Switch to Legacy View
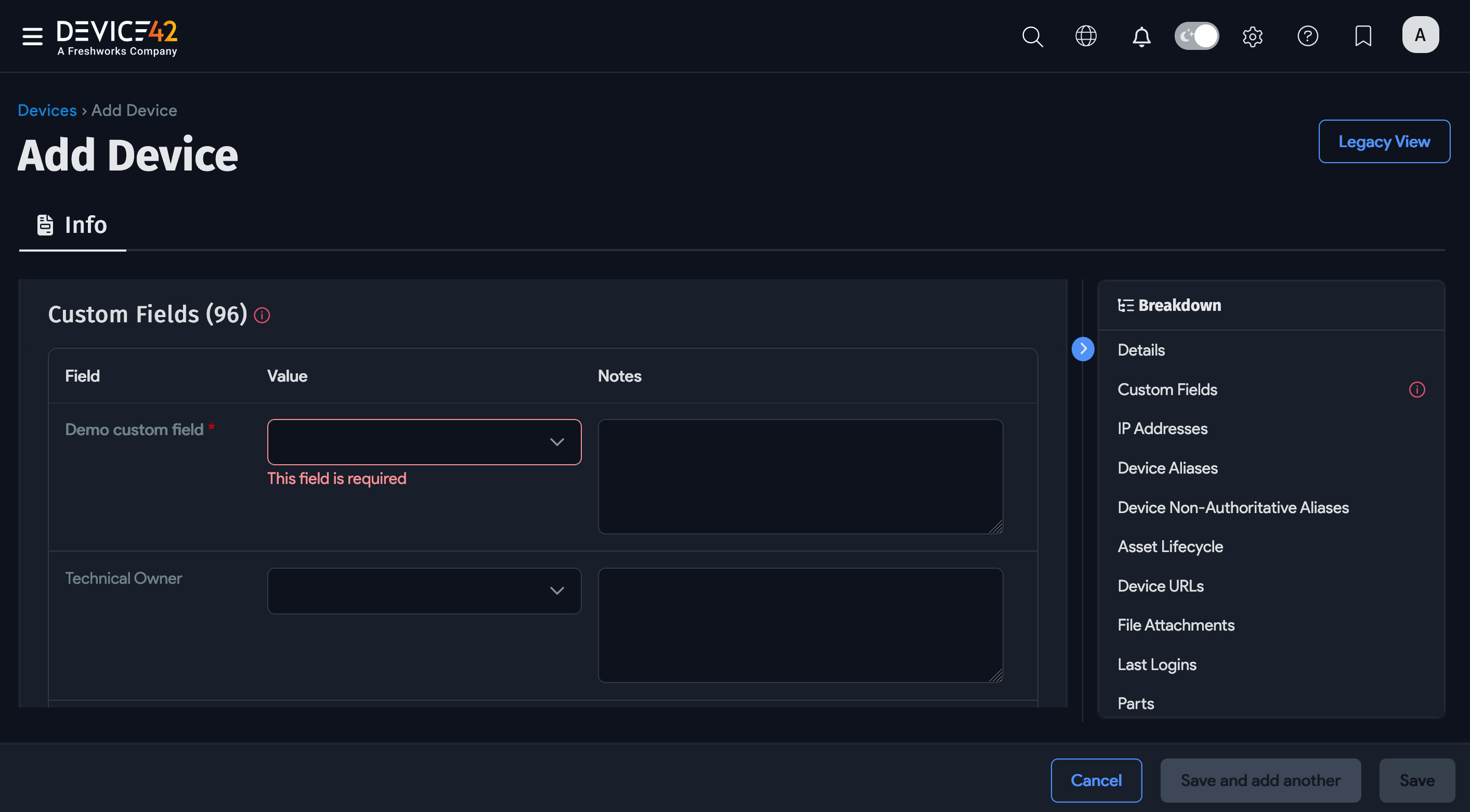 click(1384, 141)
